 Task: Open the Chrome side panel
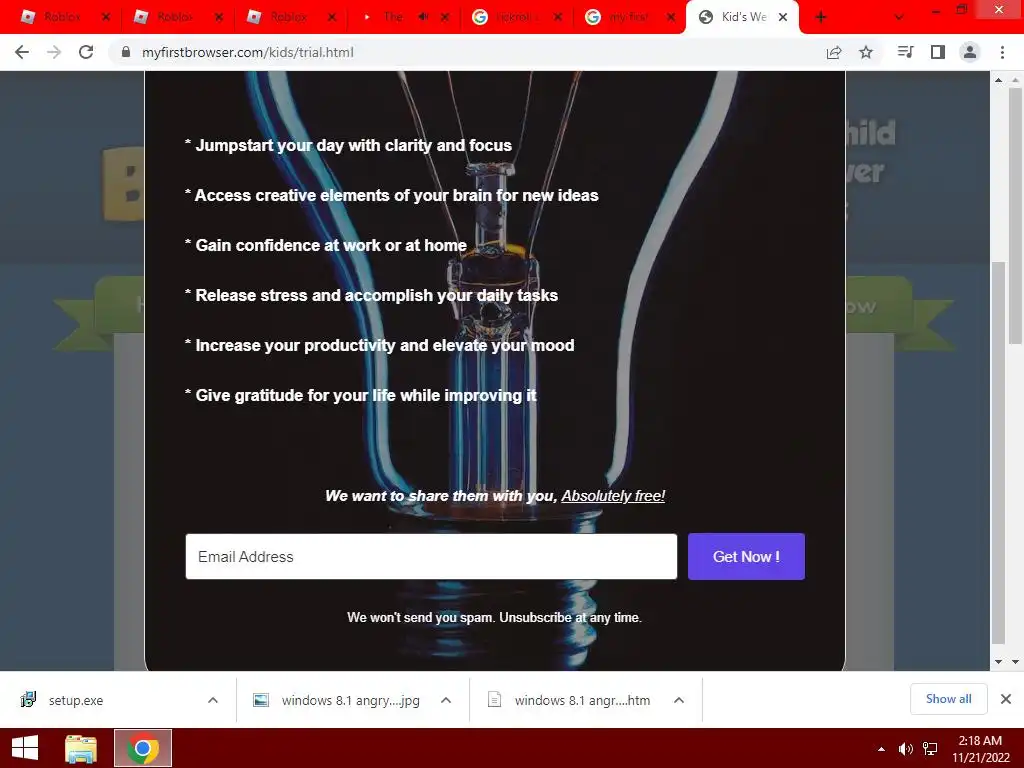(938, 52)
